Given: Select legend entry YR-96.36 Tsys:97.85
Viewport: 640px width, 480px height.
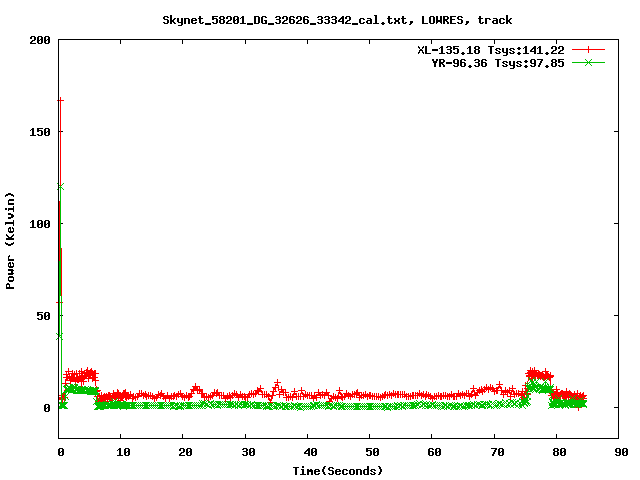Looking at the screenshot, I should [498, 63].
